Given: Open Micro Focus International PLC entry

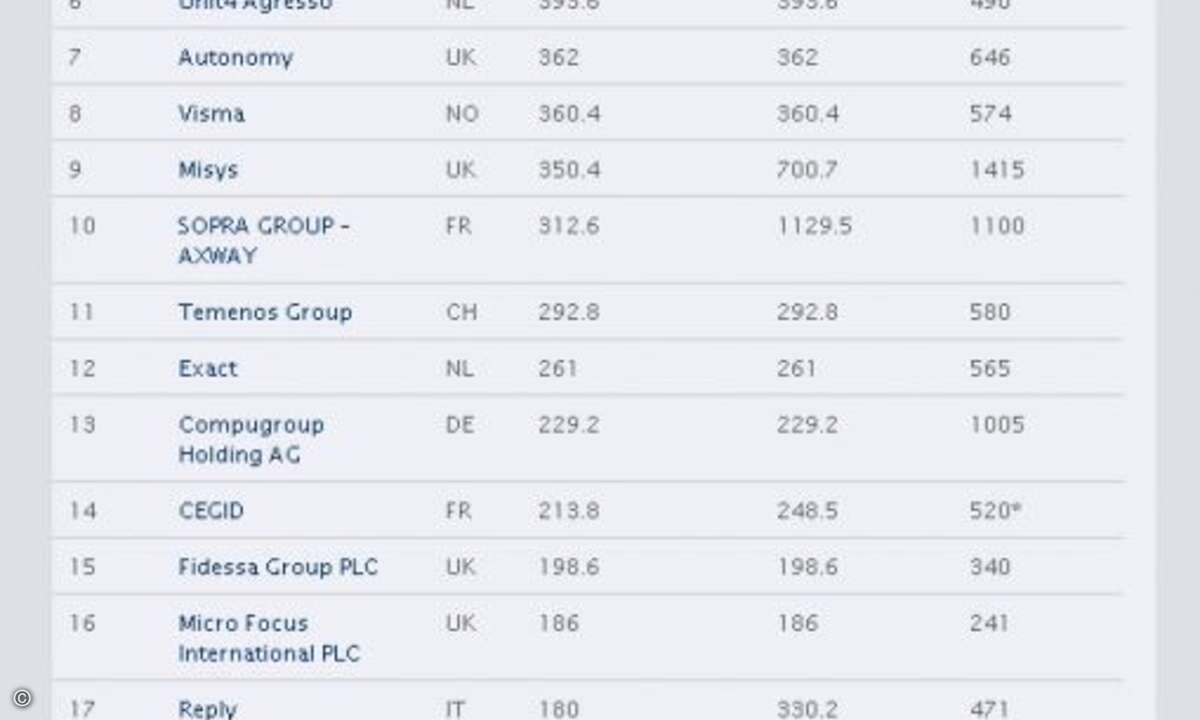Looking at the screenshot, I should 269,638.
